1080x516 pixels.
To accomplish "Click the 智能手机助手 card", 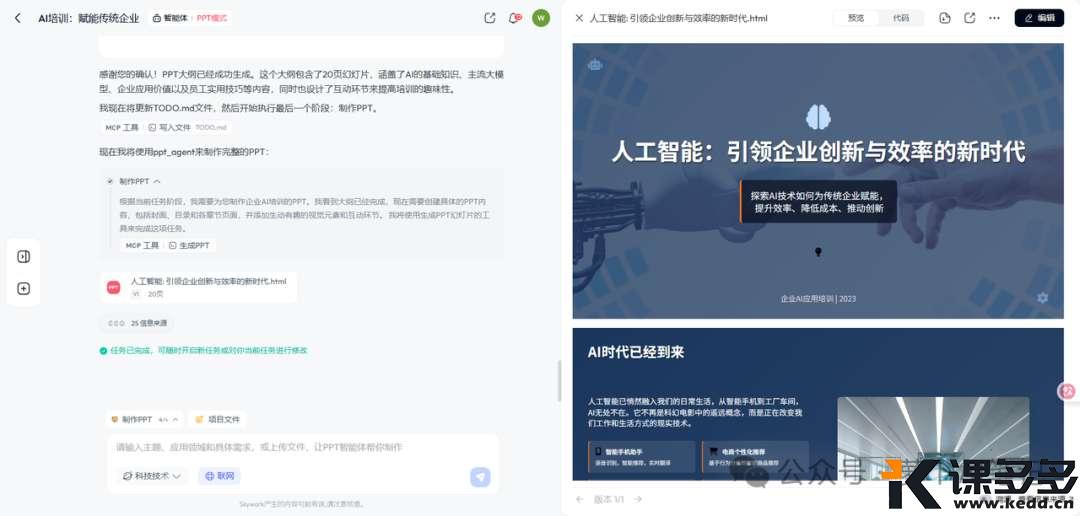I will pyautogui.click(x=641, y=457).
